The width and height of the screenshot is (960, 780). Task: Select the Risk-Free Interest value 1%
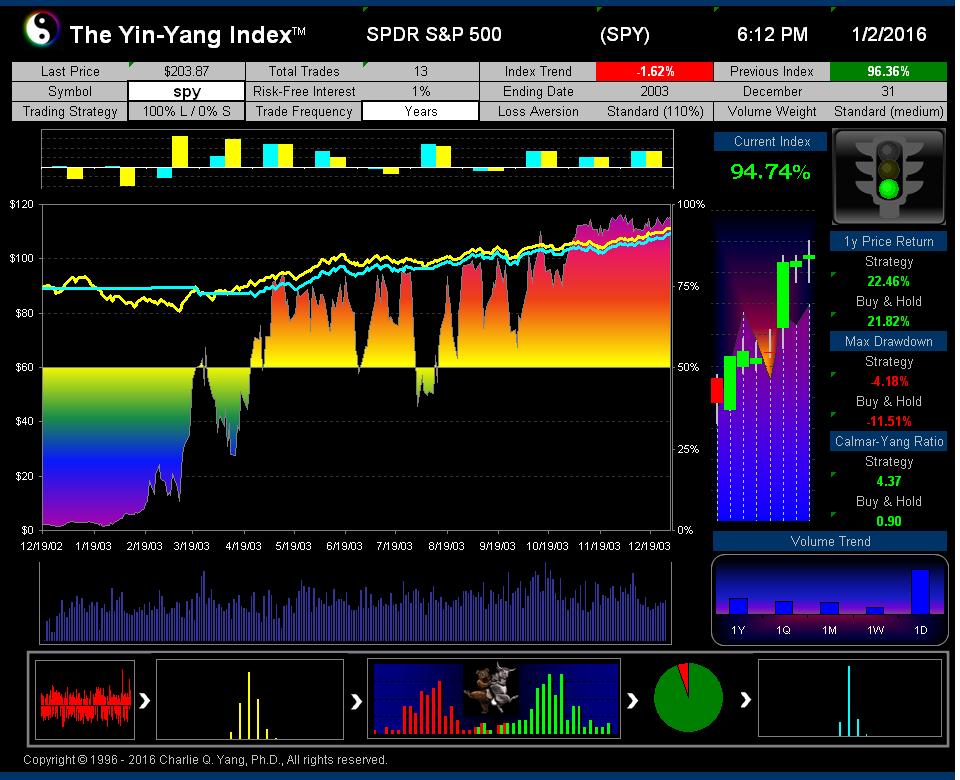point(421,91)
